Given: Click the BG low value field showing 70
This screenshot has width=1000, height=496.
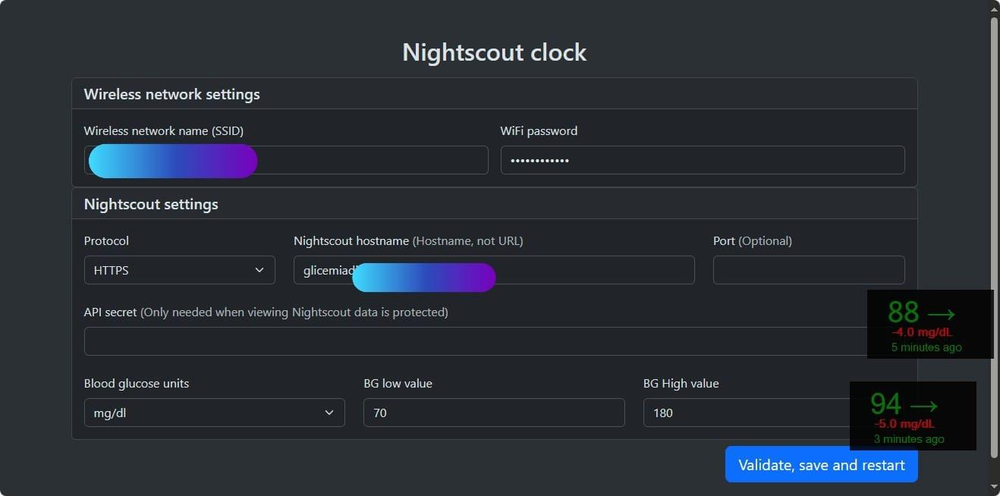Looking at the screenshot, I should 494,412.
